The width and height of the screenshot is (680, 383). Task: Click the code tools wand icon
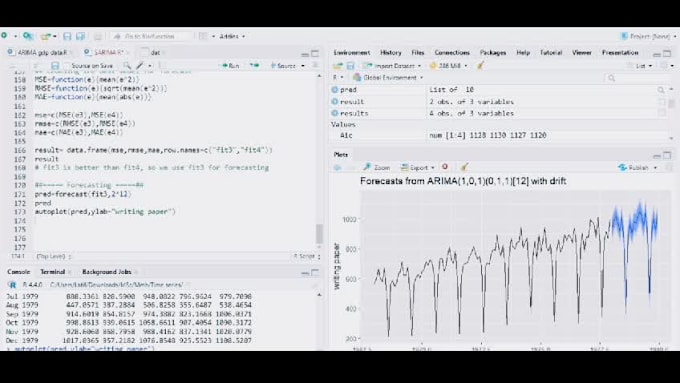point(140,65)
